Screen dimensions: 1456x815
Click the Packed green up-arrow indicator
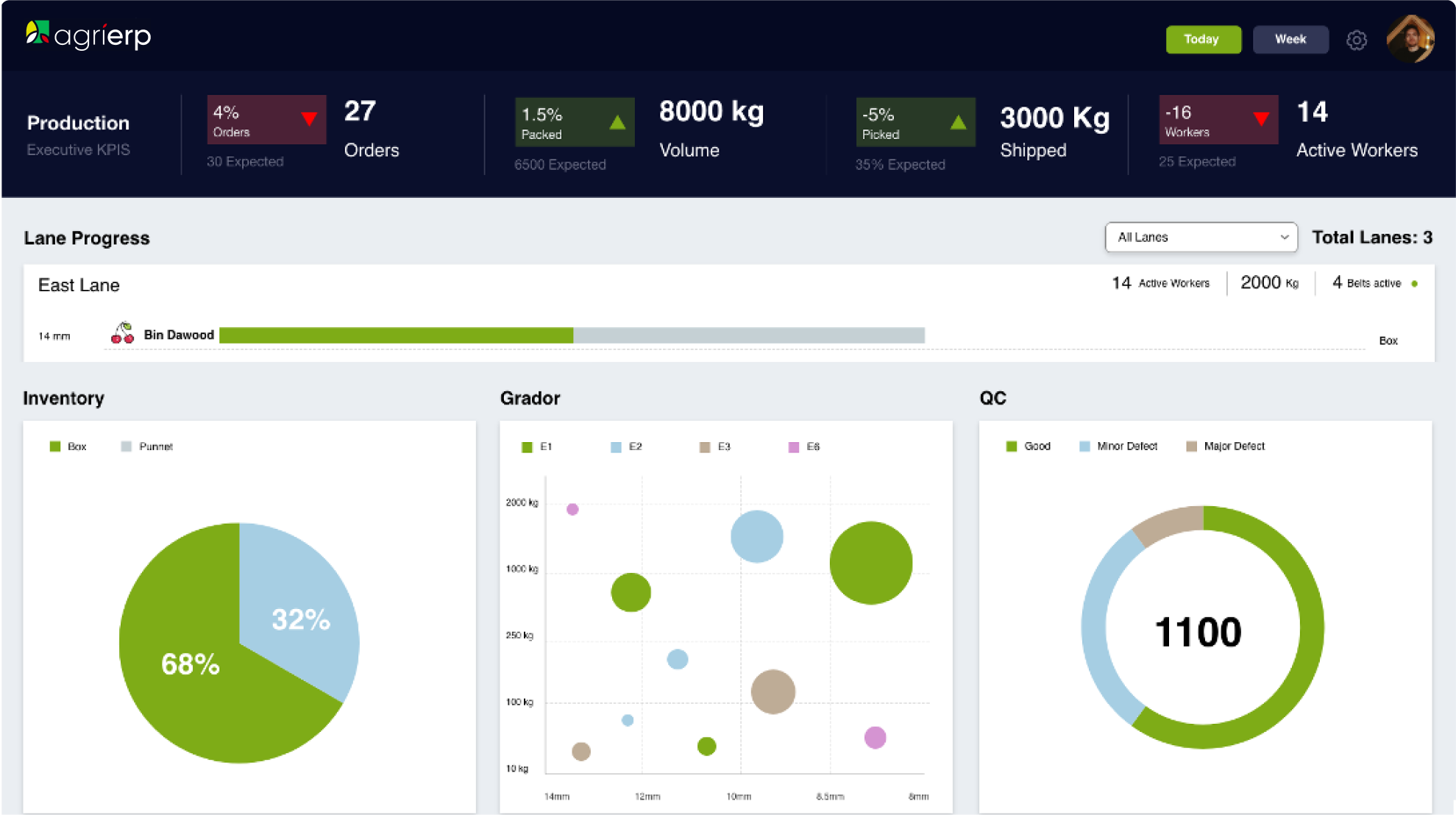(x=615, y=123)
